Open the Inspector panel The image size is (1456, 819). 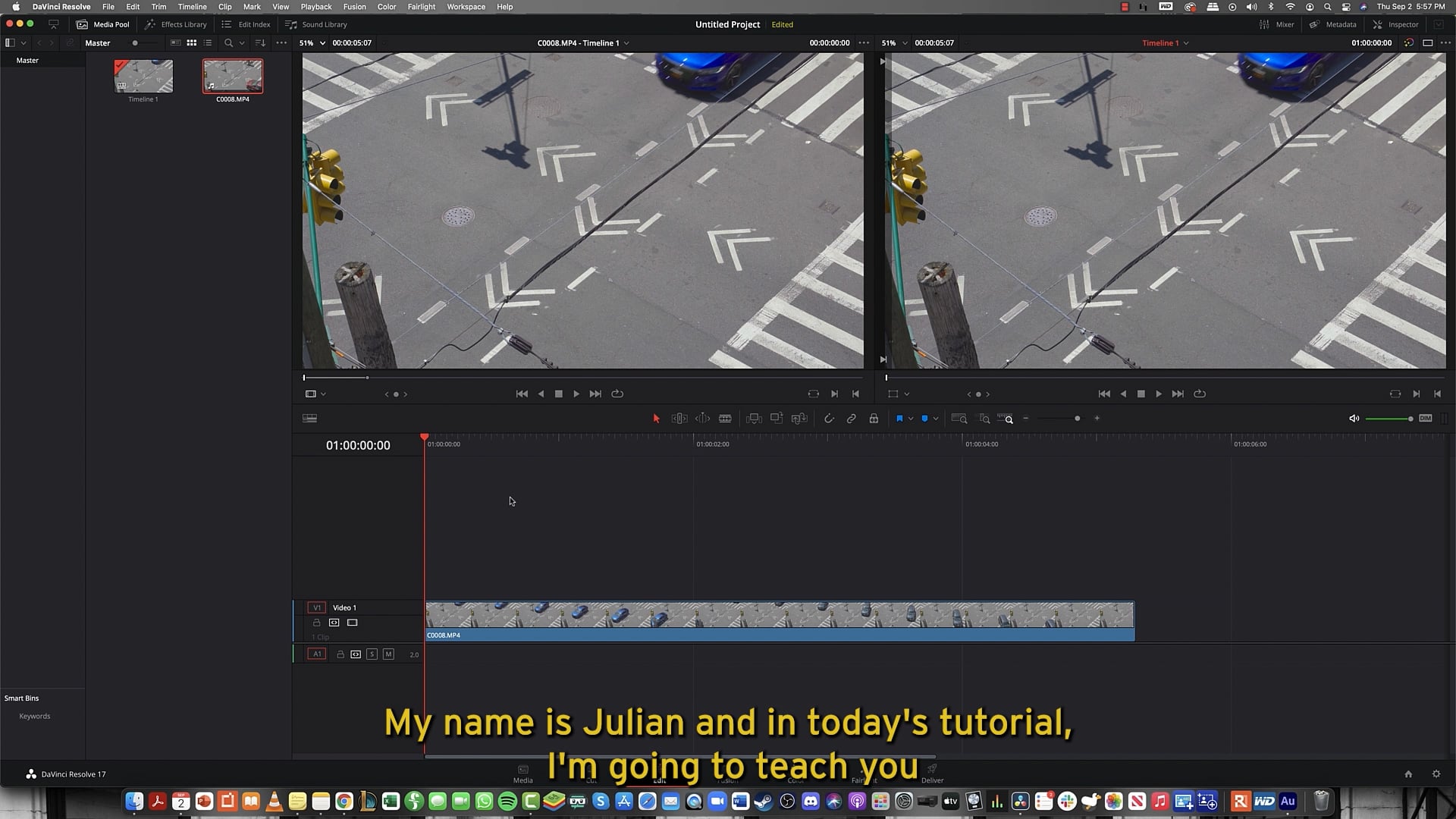[x=1395, y=24]
